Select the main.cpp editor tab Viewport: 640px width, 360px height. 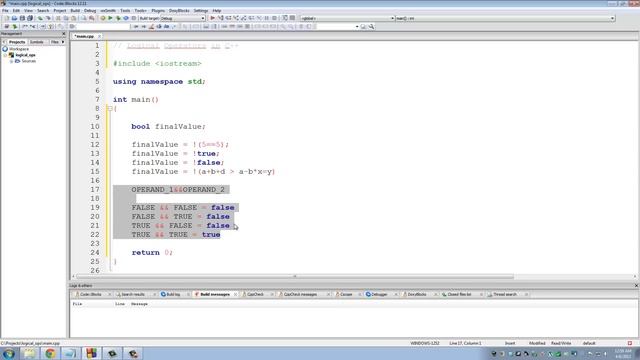point(84,36)
